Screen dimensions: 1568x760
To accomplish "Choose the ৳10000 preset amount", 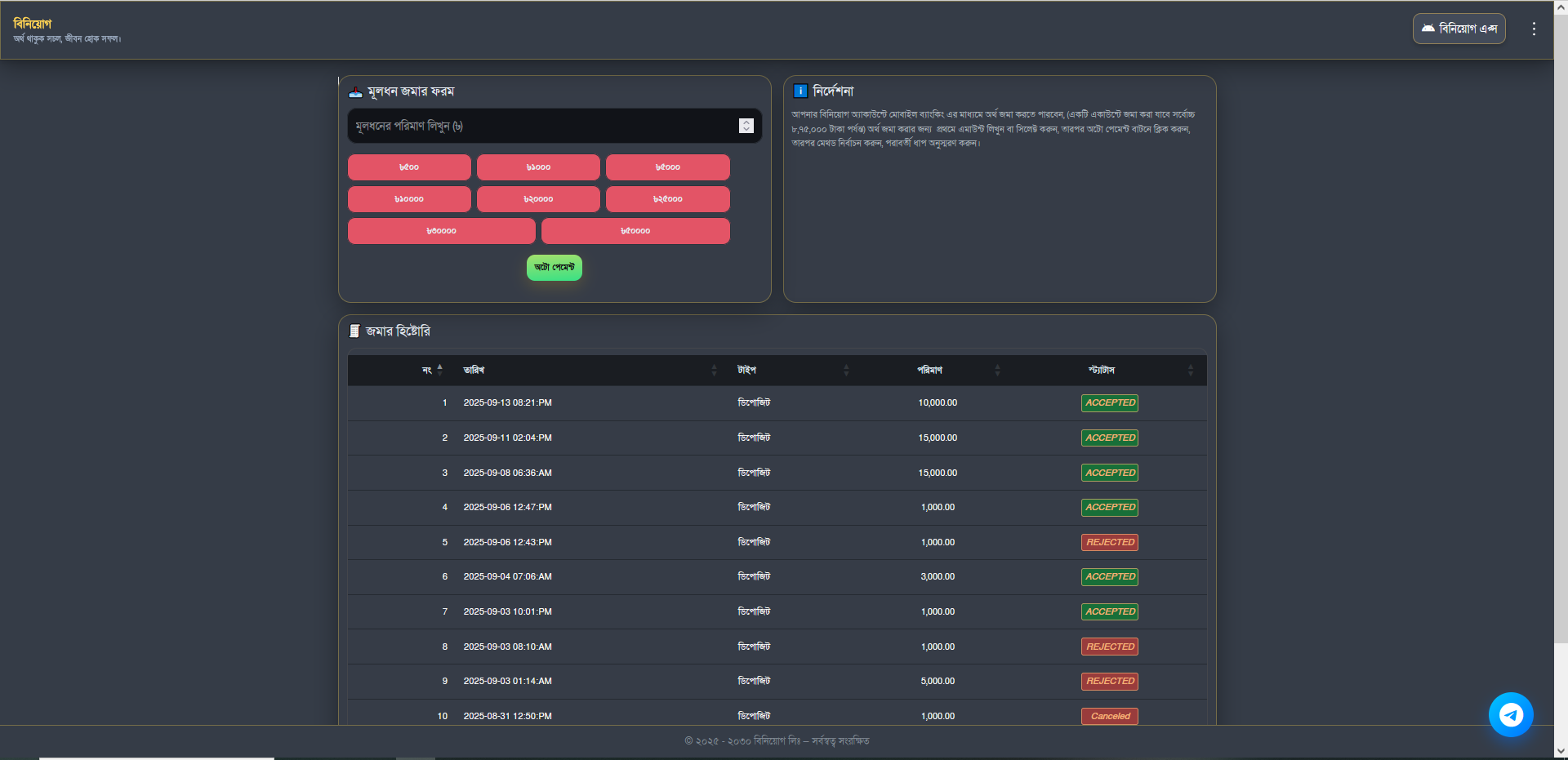I will (x=408, y=199).
